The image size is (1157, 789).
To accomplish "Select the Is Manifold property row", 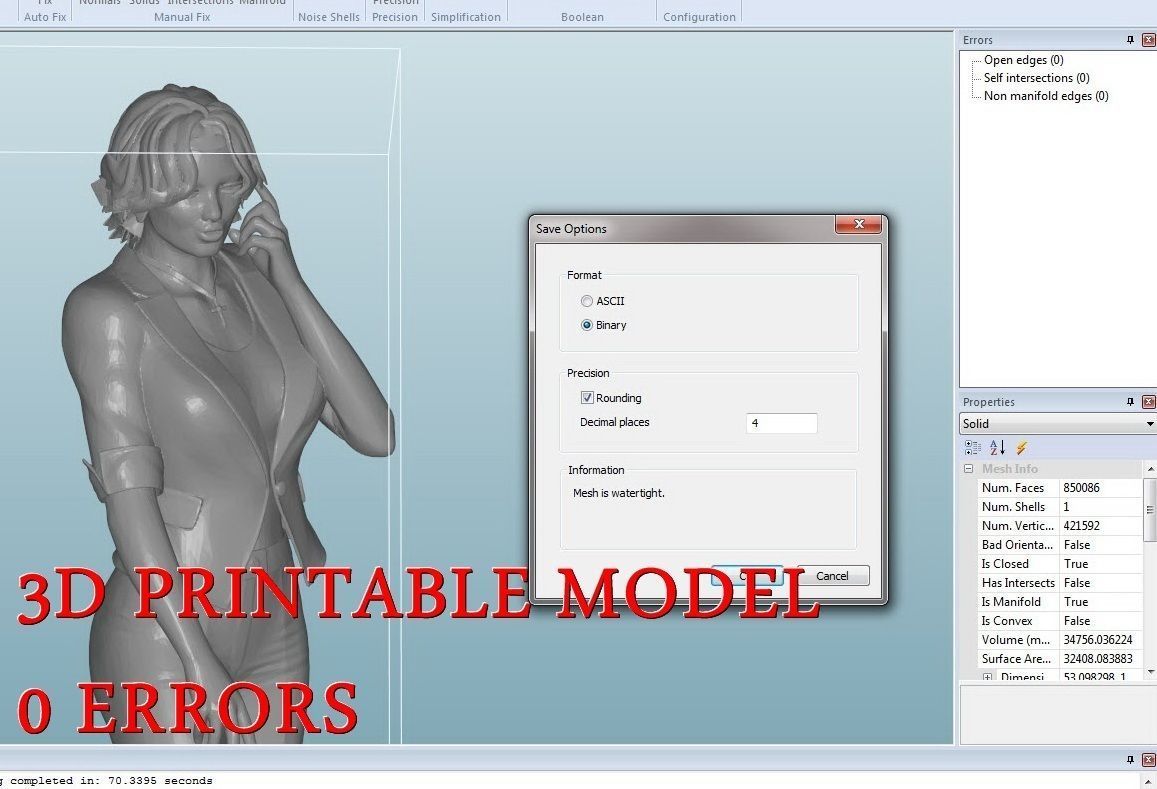I will tap(1060, 602).
